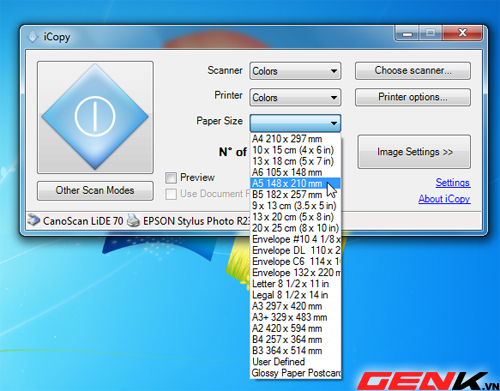Open the About iCopy link
500x391 pixels.
point(444,199)
